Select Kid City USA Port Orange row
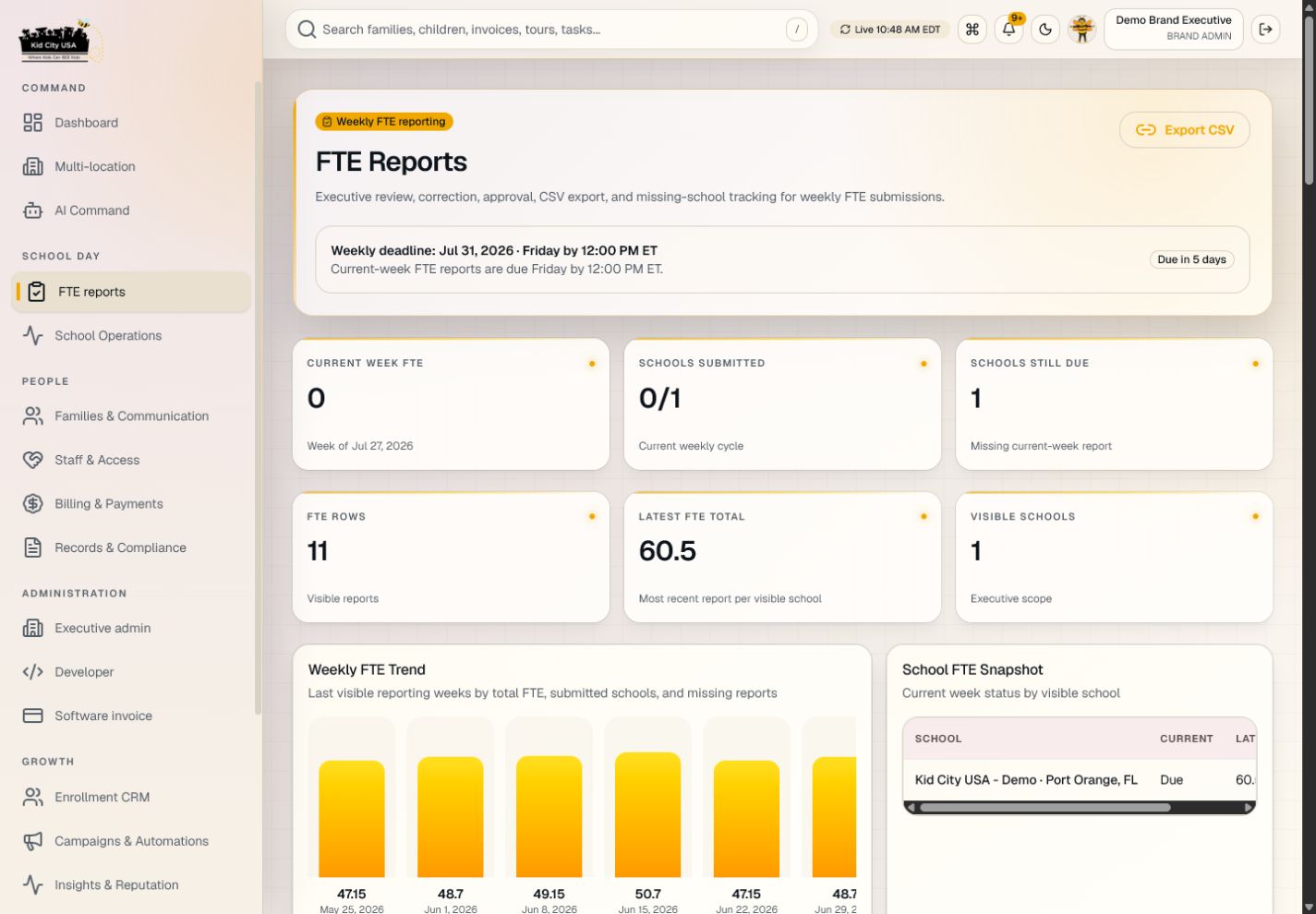This screenshot has width=1316, height=914. (x=1080, y=780)
